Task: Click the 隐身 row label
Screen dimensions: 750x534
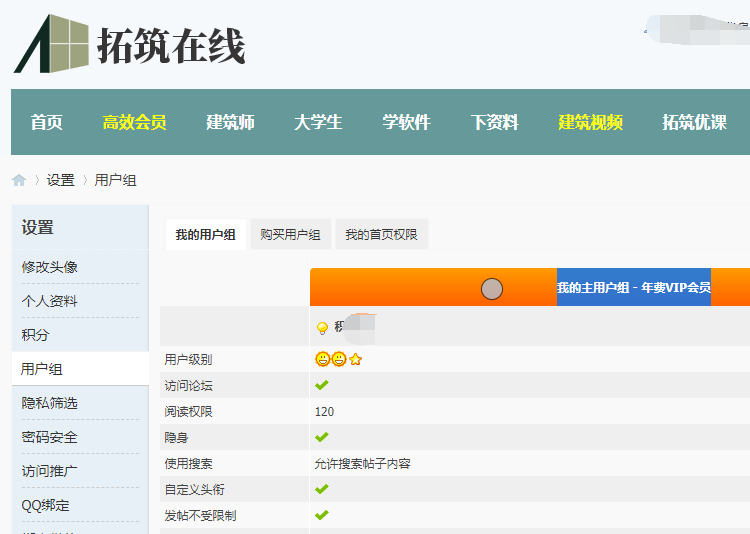Action: pyautogui.click(x=176, y=437)
